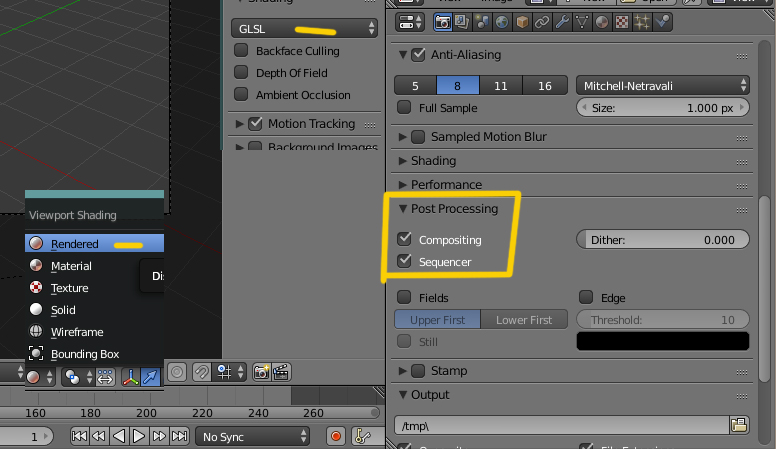Enable the Depth Of Field checkbox
This screenshot has height=449, width=776.
241,72
